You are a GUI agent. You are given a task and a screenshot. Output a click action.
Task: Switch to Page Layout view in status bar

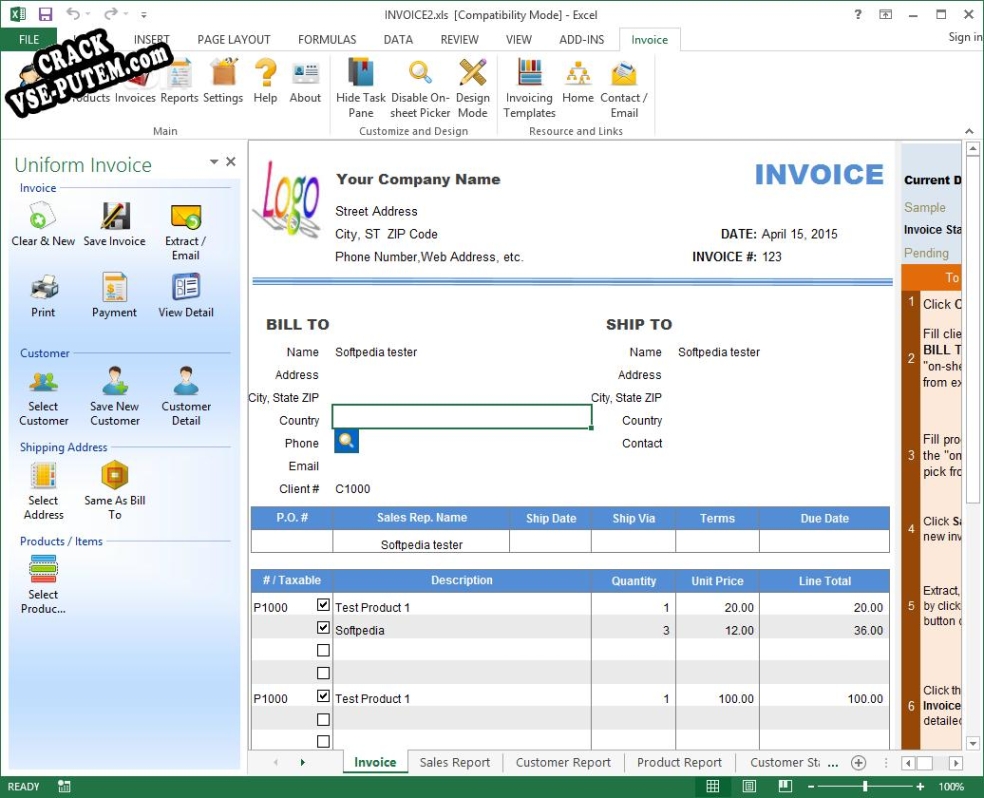(749, 786)
